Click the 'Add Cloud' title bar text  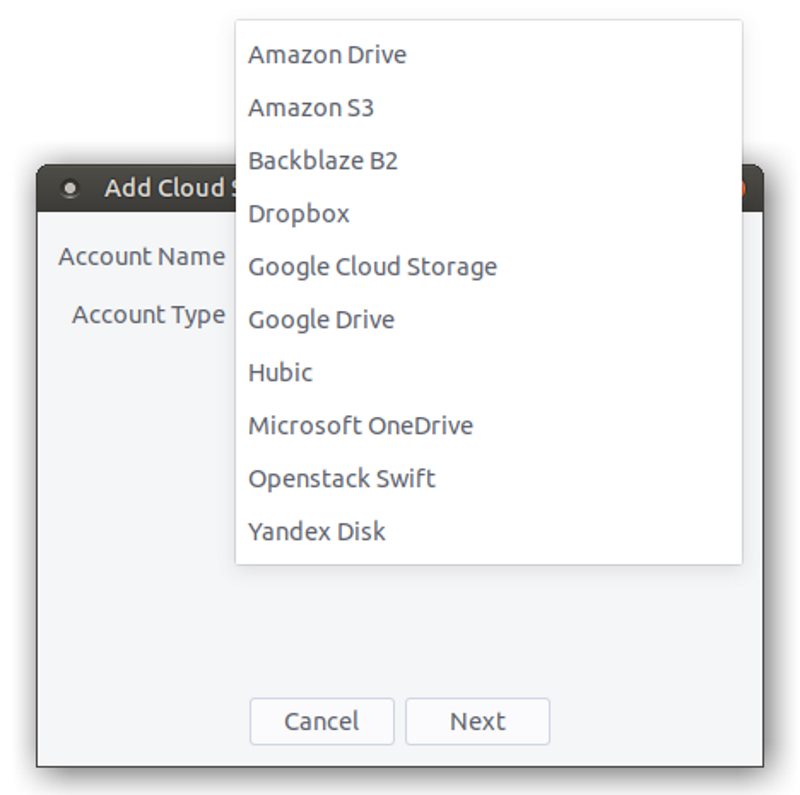(x=166, y=188)
